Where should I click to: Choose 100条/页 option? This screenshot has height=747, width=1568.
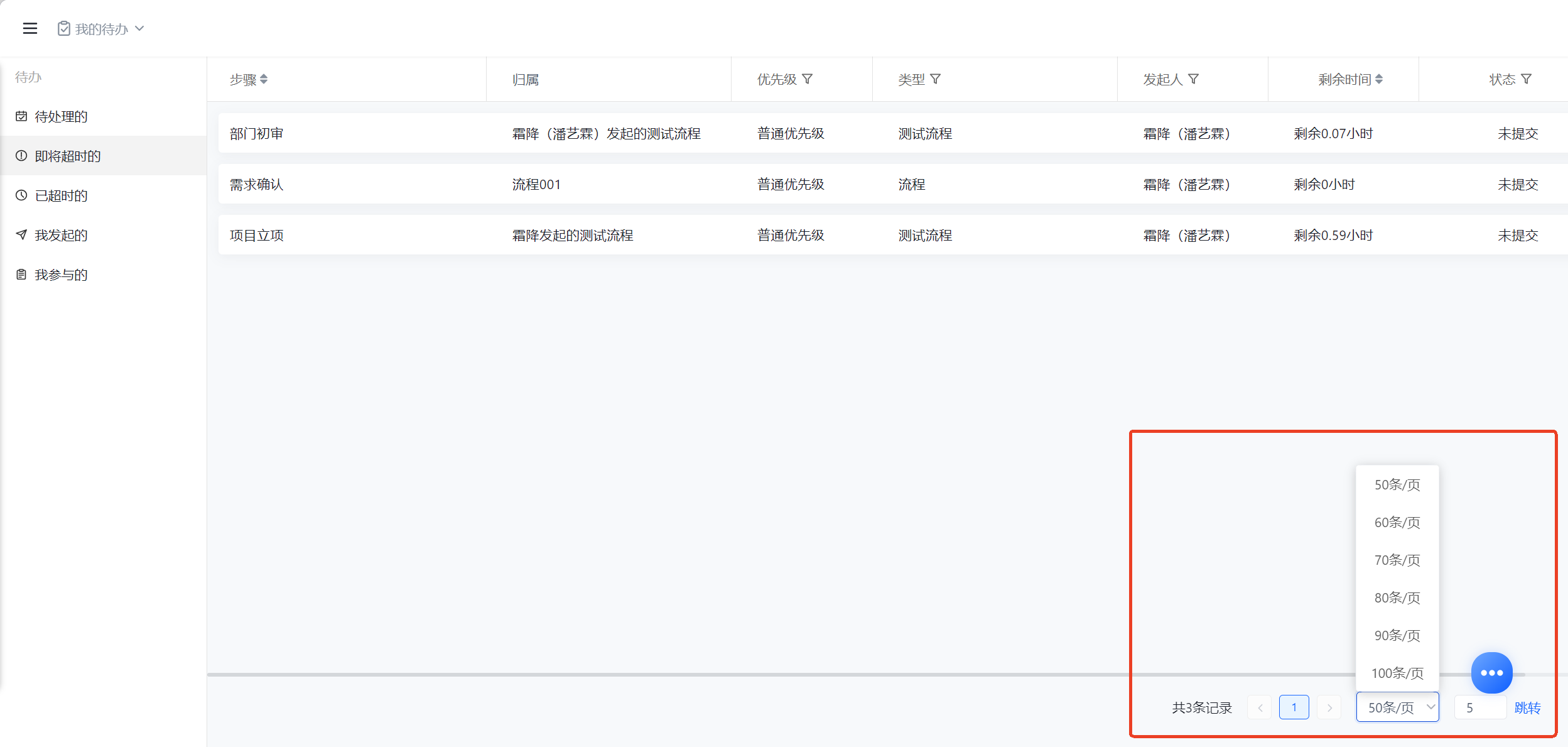pyautogui.click(x=1397, y=673)
